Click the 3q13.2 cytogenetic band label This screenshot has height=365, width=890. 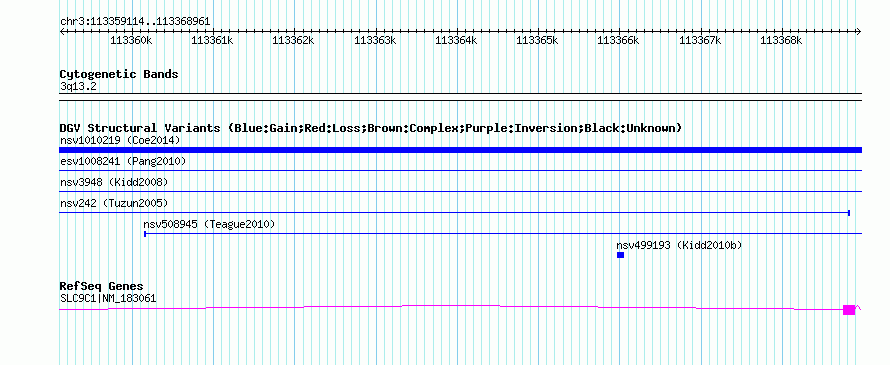pos(78,86)
